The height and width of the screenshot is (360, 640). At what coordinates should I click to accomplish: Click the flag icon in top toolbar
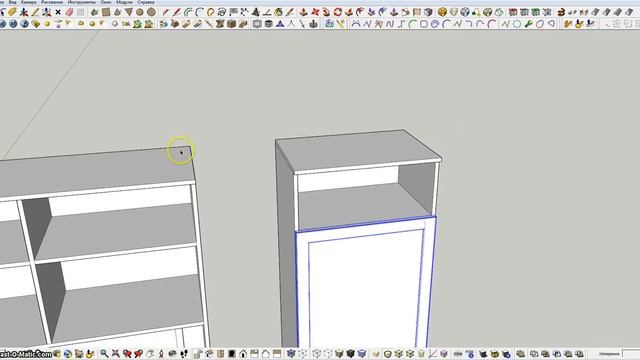(233, 12)
